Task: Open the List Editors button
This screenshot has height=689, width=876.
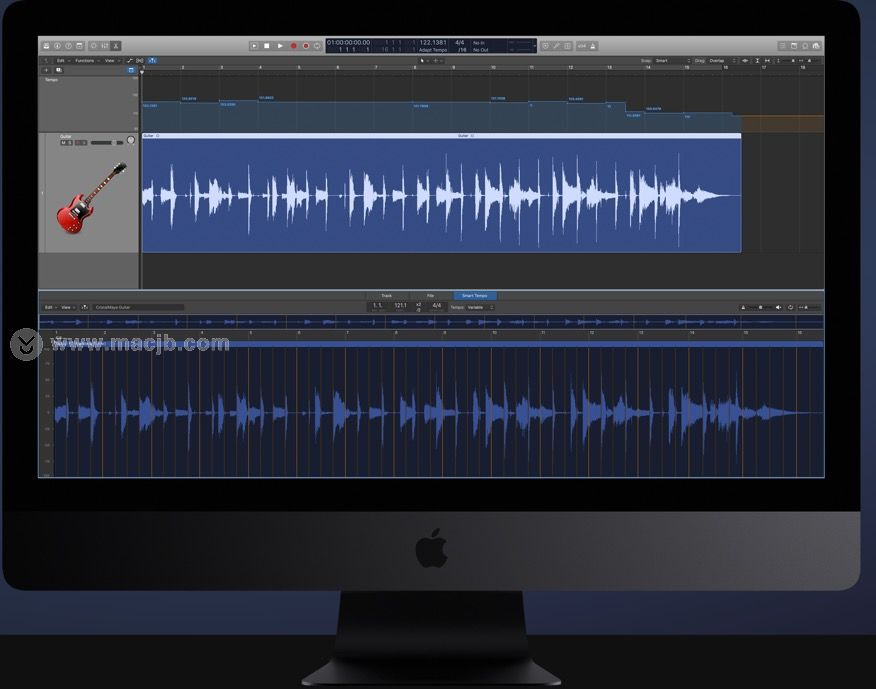Action: (783, 46)
